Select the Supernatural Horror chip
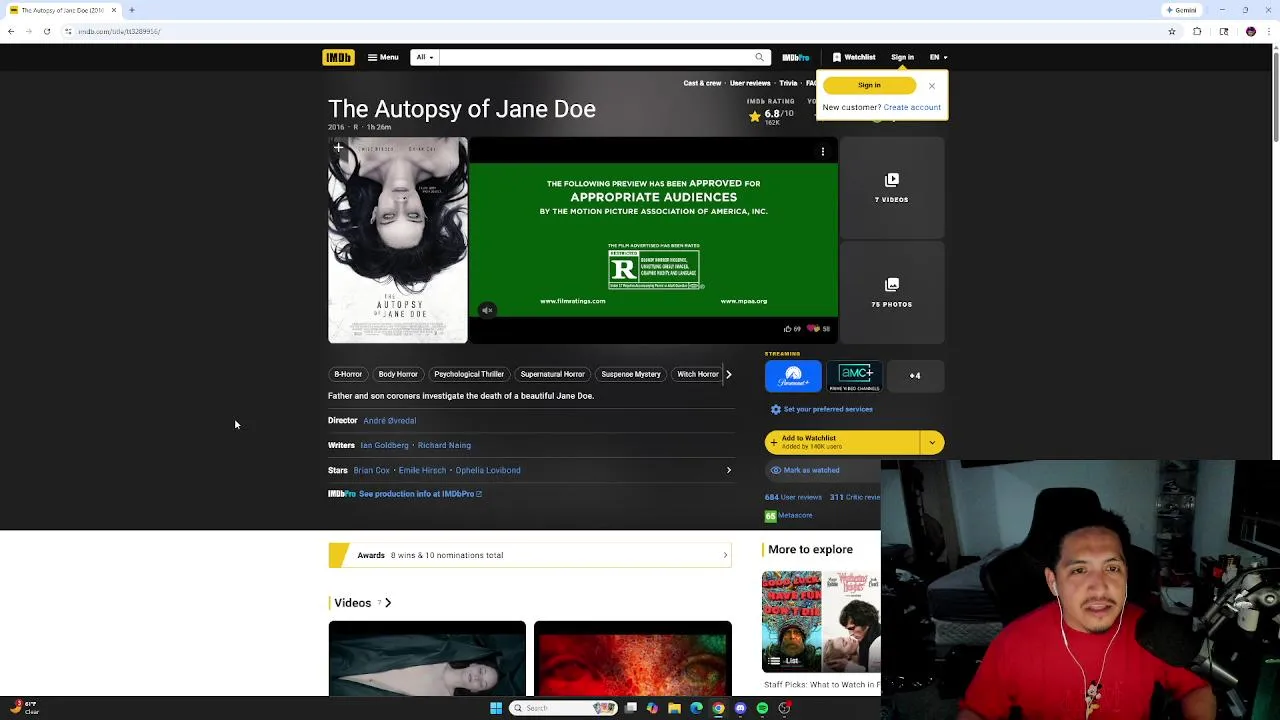1280x720 pixels. [552, 374]
